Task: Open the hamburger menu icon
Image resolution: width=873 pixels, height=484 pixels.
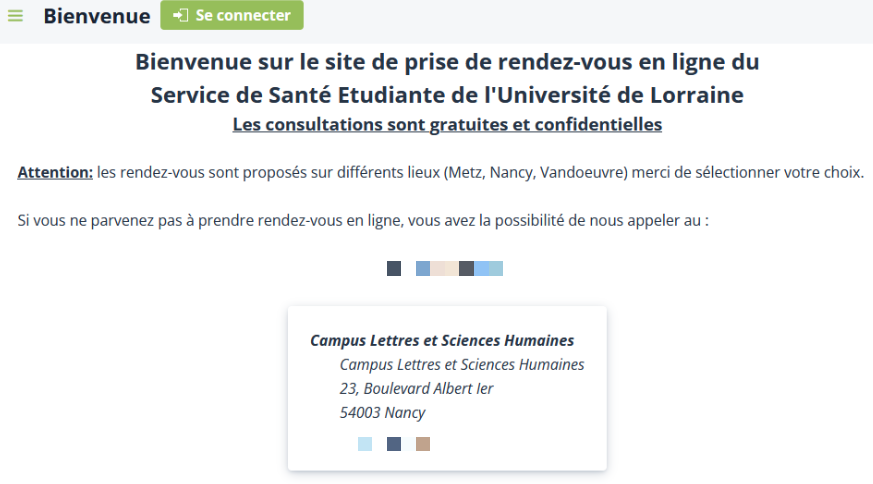Action: 15,16
